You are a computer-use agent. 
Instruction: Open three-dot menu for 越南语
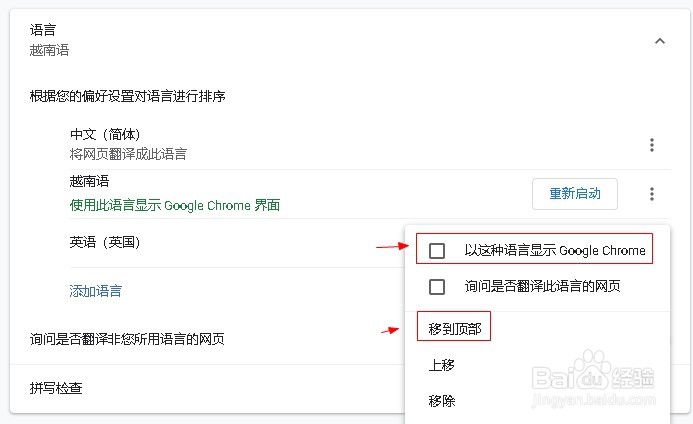(x=651, y=194)
